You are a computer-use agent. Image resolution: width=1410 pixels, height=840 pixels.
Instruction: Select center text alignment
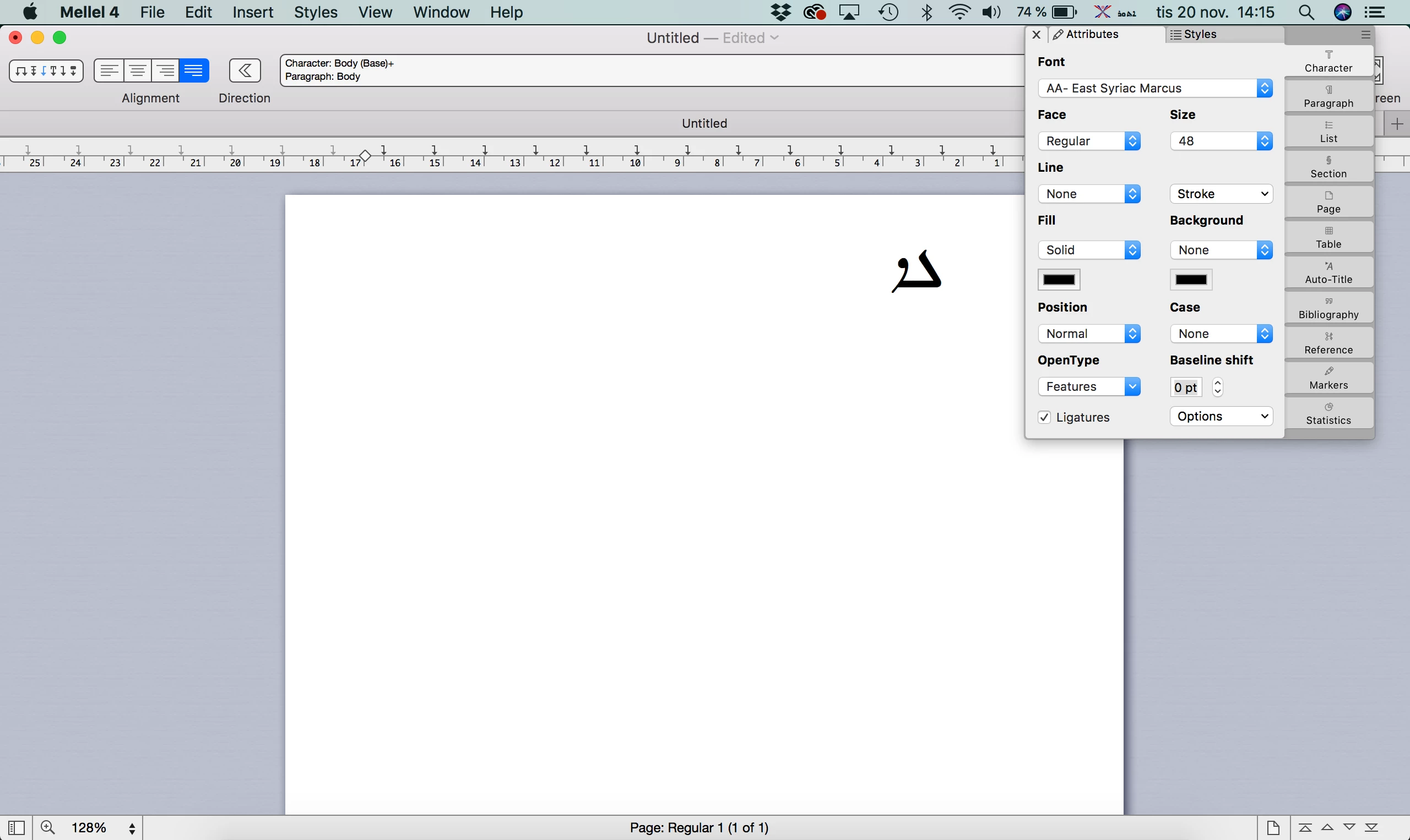137,71
